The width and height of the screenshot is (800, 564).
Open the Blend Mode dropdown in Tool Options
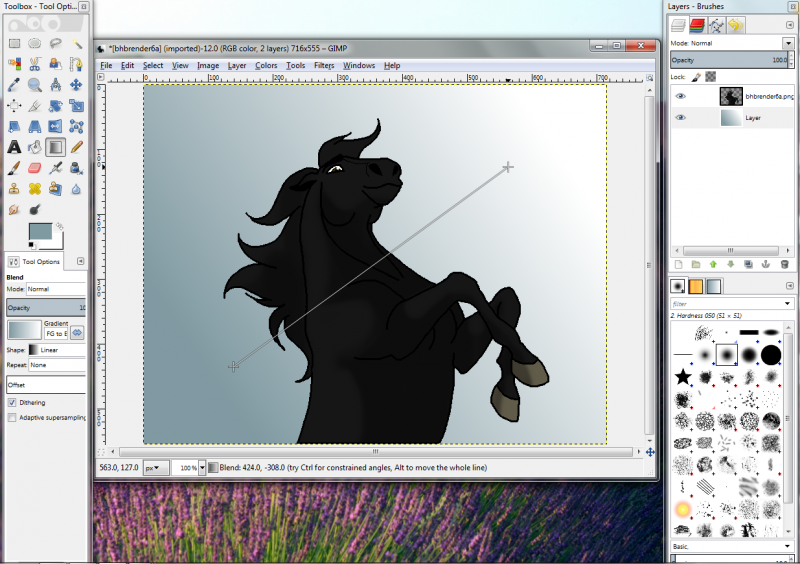tap(56, 289)
